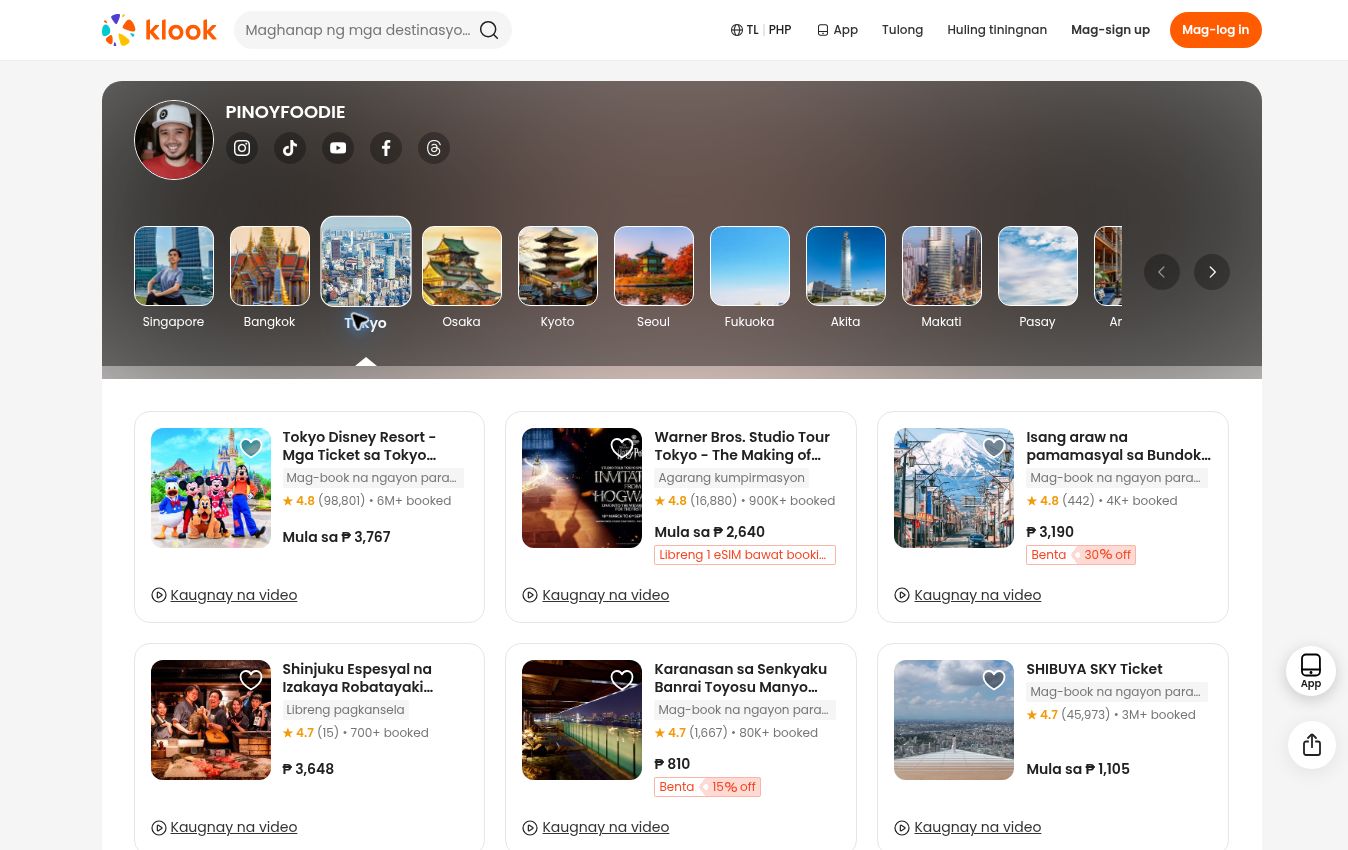This screenshot has height=850, width=1348.
Task: Open the TL | PHP language and currency selector
Action: tap(761, 30)
